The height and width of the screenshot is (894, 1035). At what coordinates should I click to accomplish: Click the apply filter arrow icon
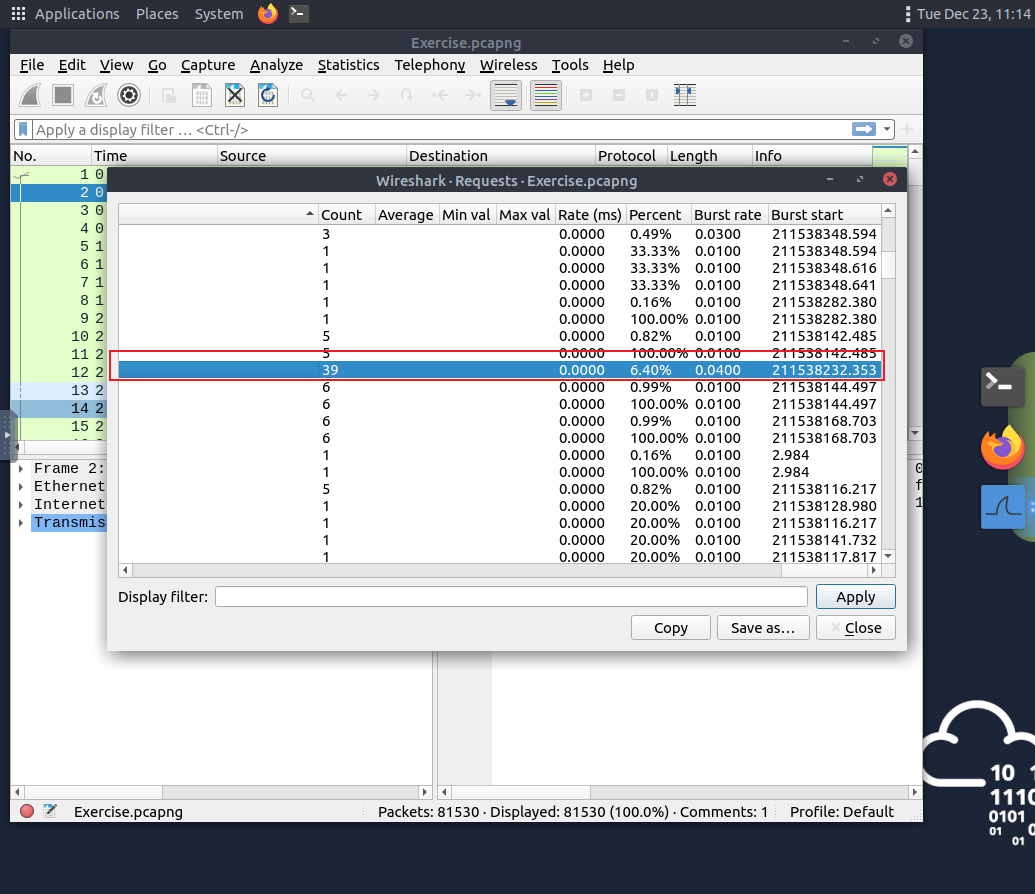point(863,129)
